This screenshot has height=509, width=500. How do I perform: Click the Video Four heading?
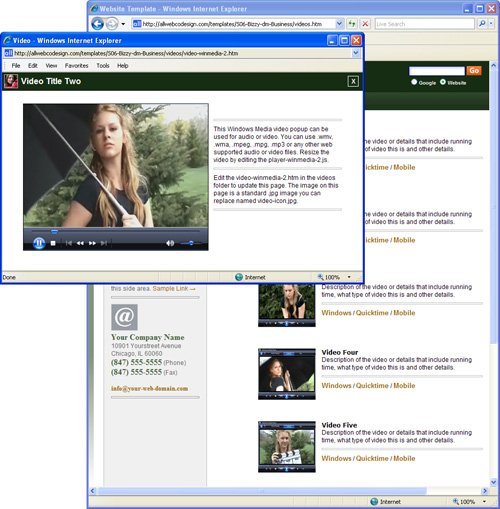coord(340,352)
